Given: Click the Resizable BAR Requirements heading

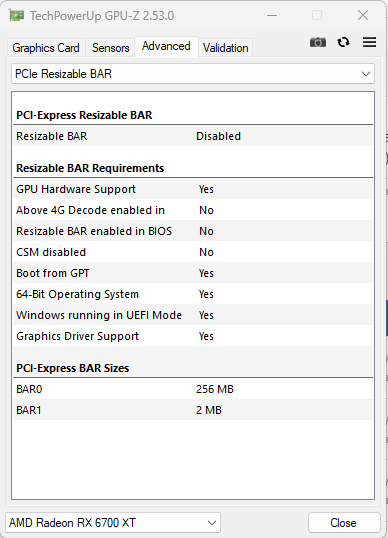Looking at the screenshot, I should click(90, 168).
